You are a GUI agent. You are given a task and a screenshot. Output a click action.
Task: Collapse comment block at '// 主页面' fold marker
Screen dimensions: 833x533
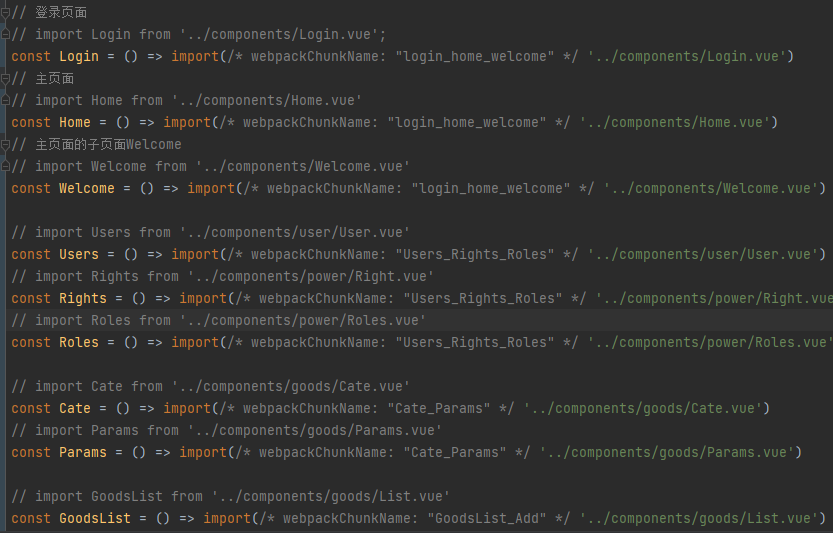[x=5, y=79]
